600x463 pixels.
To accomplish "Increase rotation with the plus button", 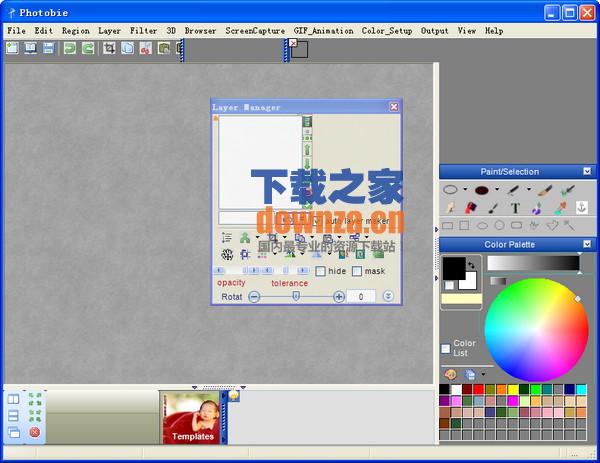I will click(339, 297).
